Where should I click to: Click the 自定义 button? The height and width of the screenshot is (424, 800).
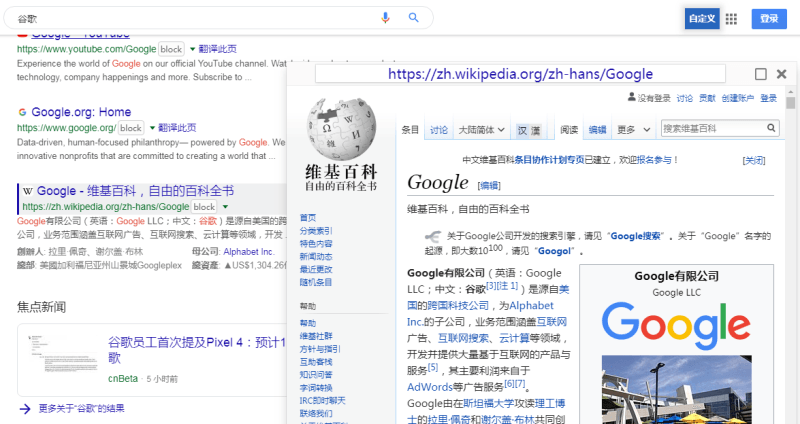pyautogui.click(x=702, y=19)
